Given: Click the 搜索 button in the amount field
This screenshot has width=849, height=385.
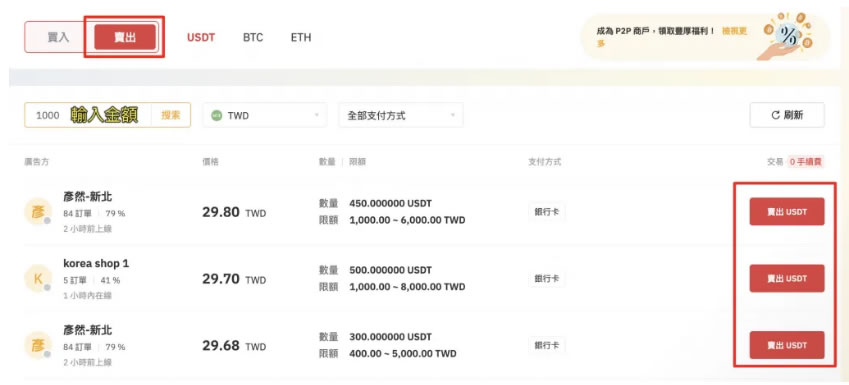Looking at the screenshot, I should coord(171,115).
